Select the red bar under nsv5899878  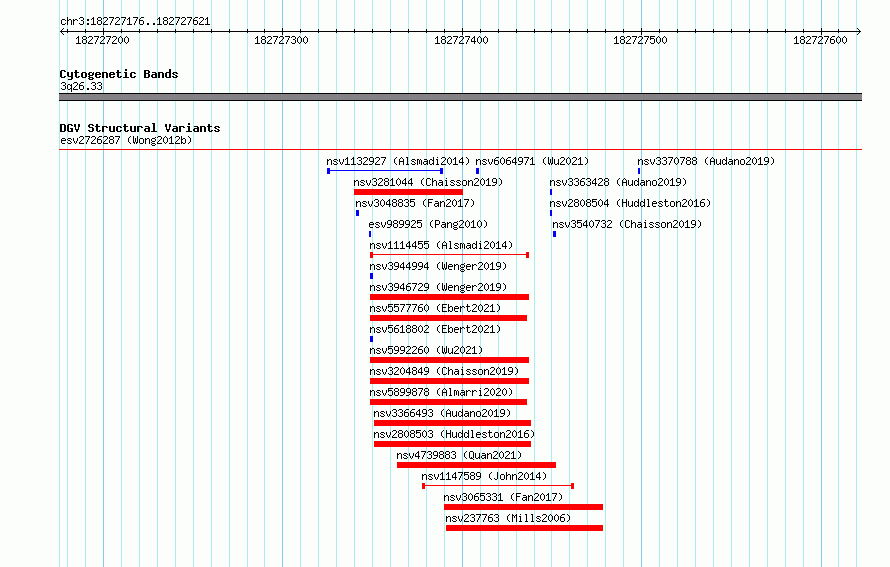pos(448,402)
